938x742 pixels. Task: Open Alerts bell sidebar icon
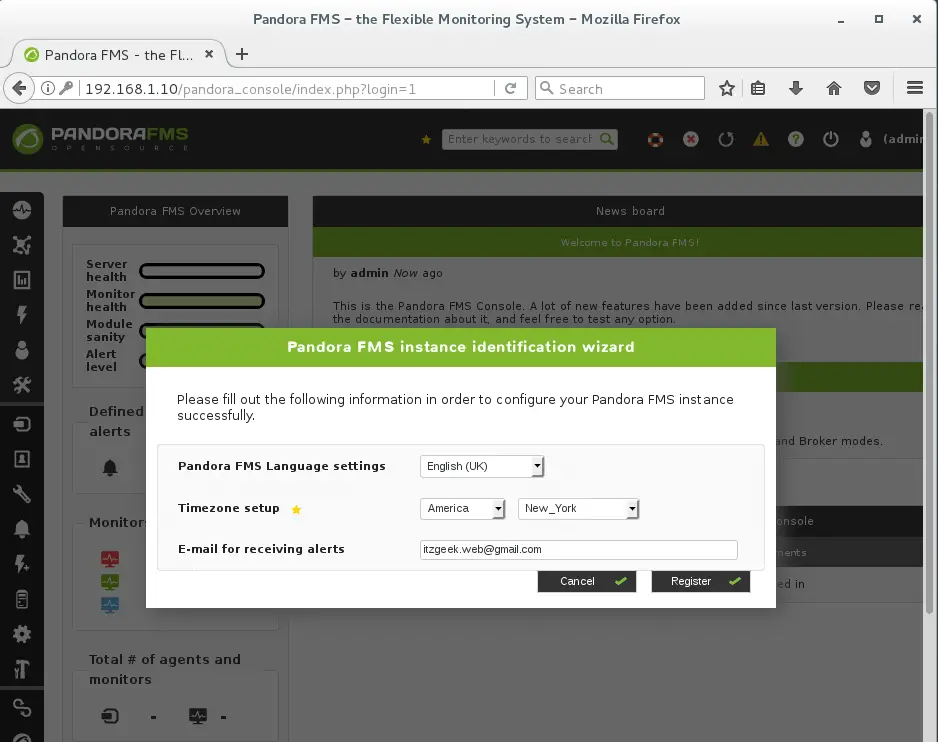coord(22,529)
